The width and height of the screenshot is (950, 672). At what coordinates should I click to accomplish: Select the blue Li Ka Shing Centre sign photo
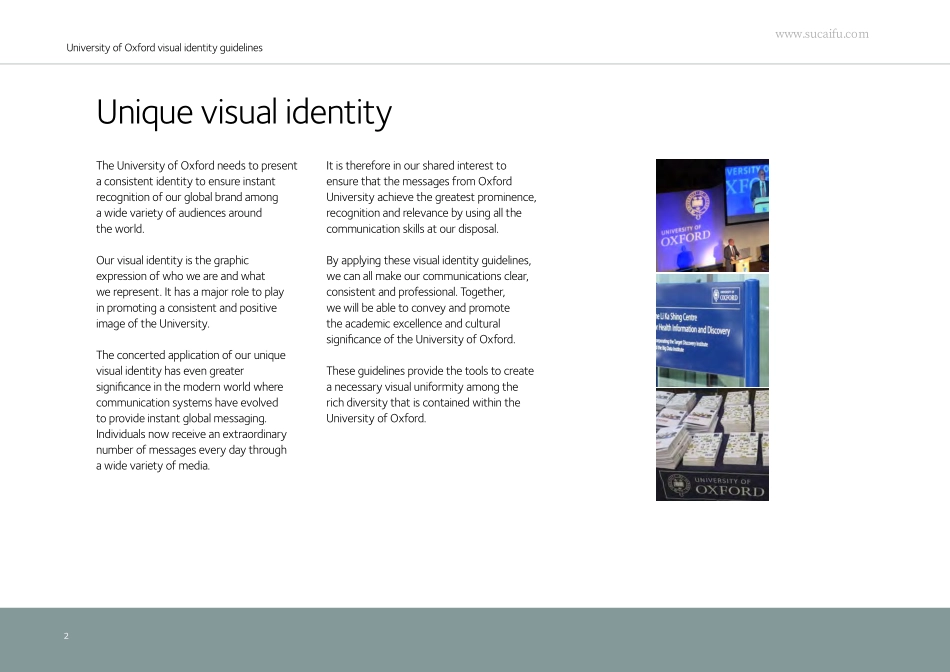[712, 331]
